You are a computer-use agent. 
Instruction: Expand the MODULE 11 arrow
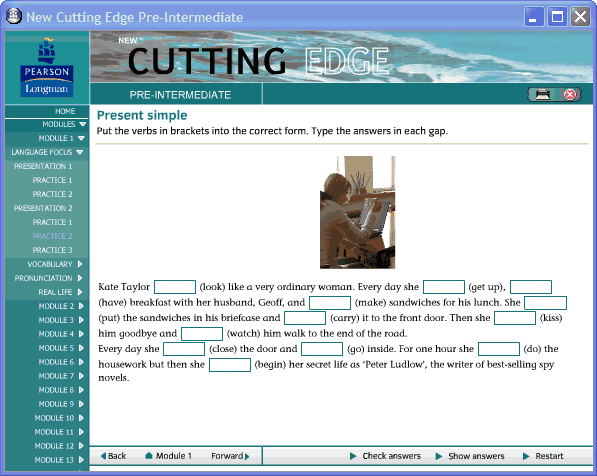tap(81, 432)
